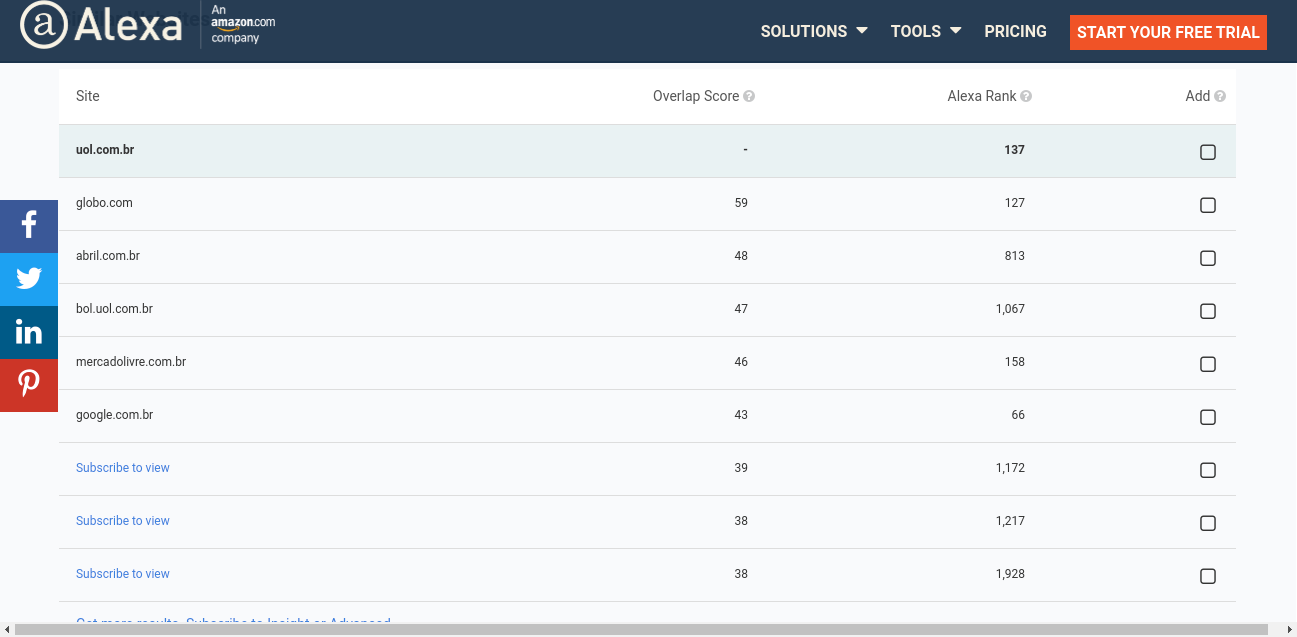Open first Subscribe to view link
The height and width of the screenshot is (637, 1297).
tap(123, 468)
